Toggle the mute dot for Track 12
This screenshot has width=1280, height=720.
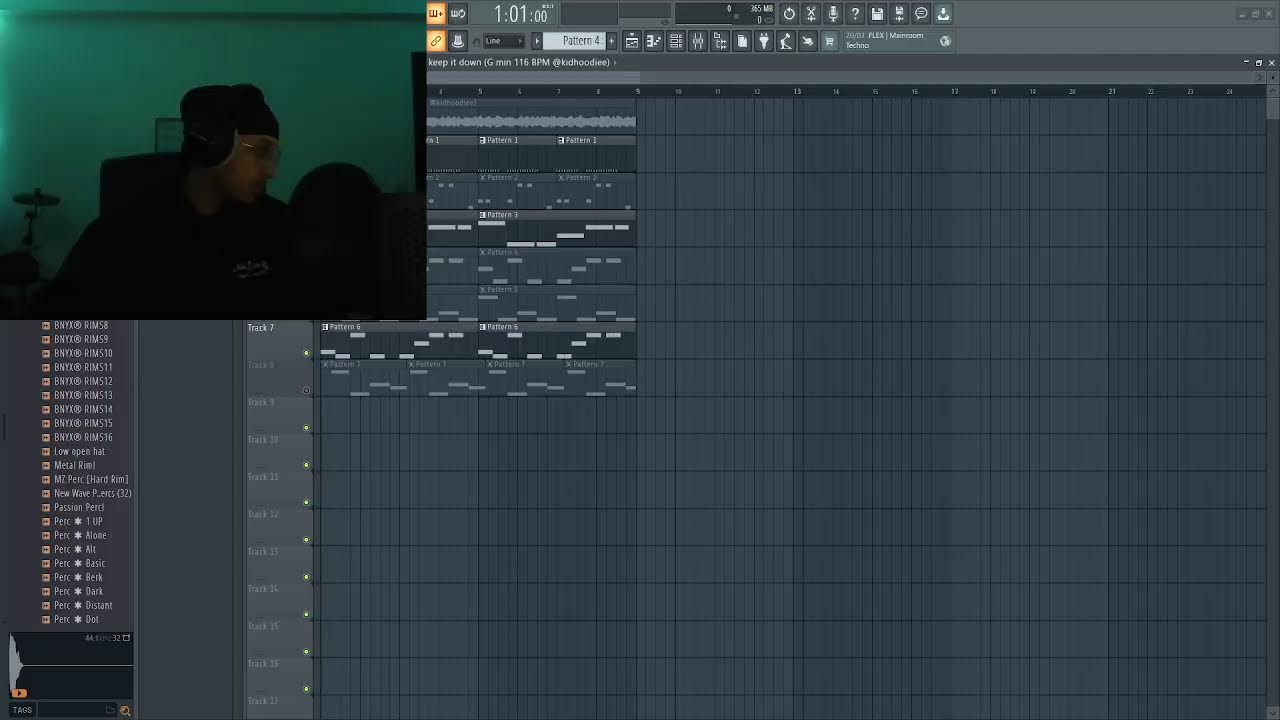point(306,540)
